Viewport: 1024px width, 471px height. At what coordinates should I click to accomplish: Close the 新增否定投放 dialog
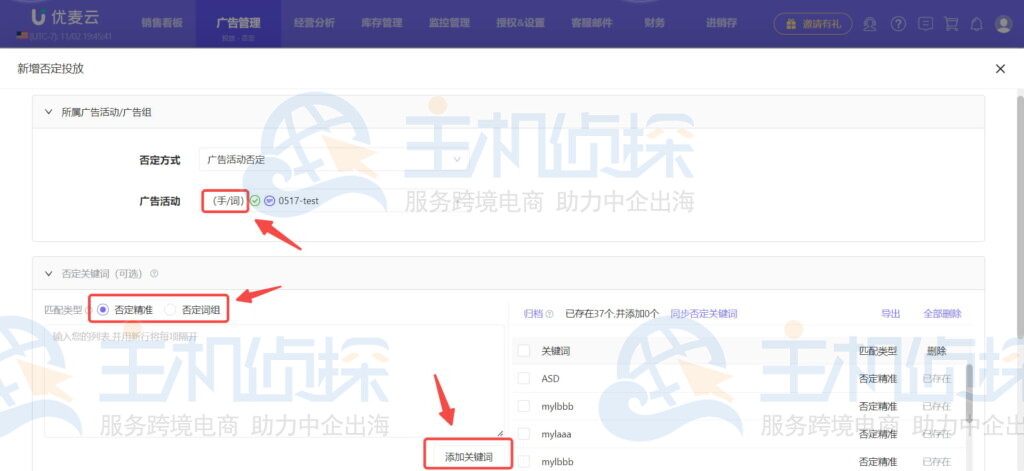click(1000, 68)
